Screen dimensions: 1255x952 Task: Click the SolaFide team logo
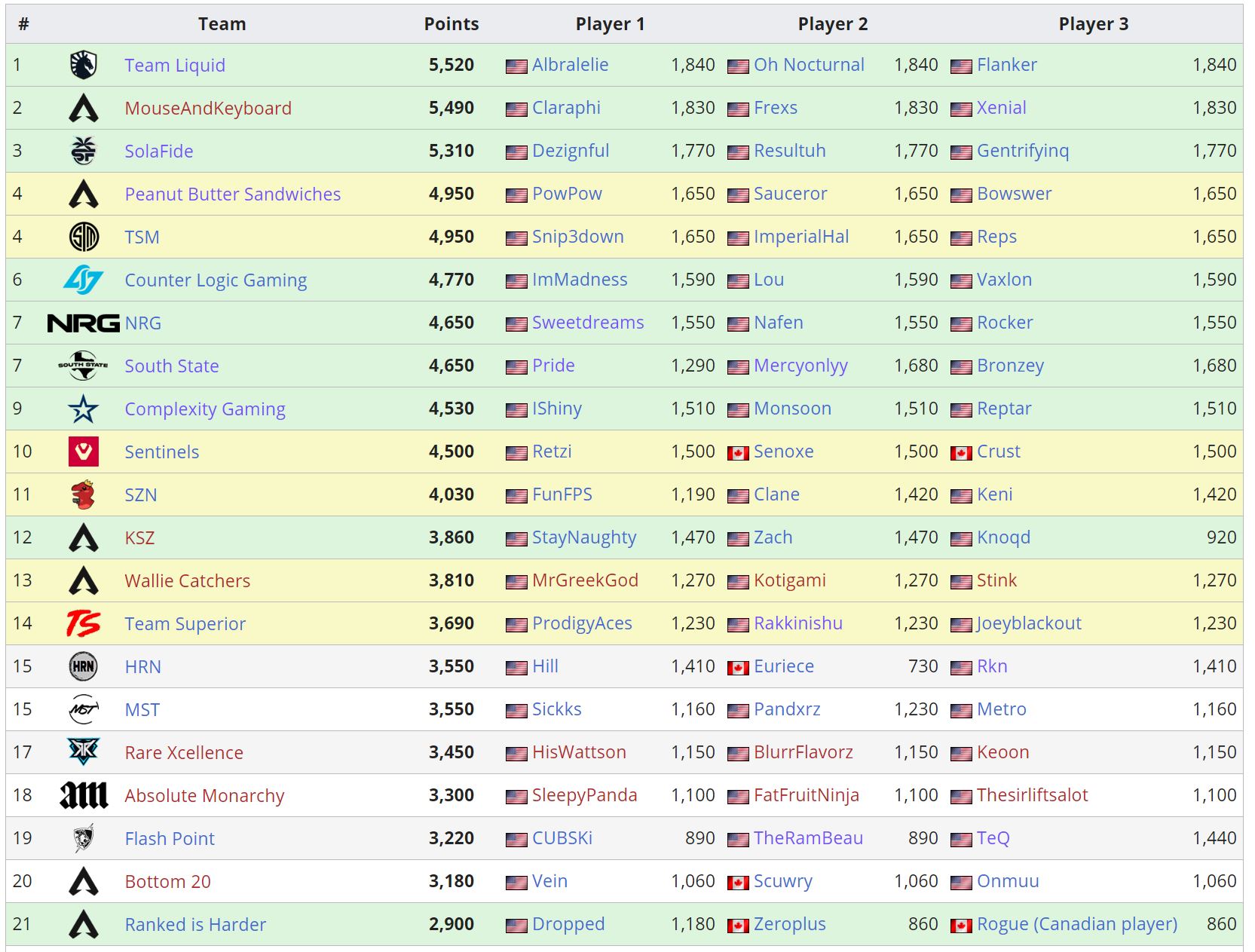pos(84,151)
